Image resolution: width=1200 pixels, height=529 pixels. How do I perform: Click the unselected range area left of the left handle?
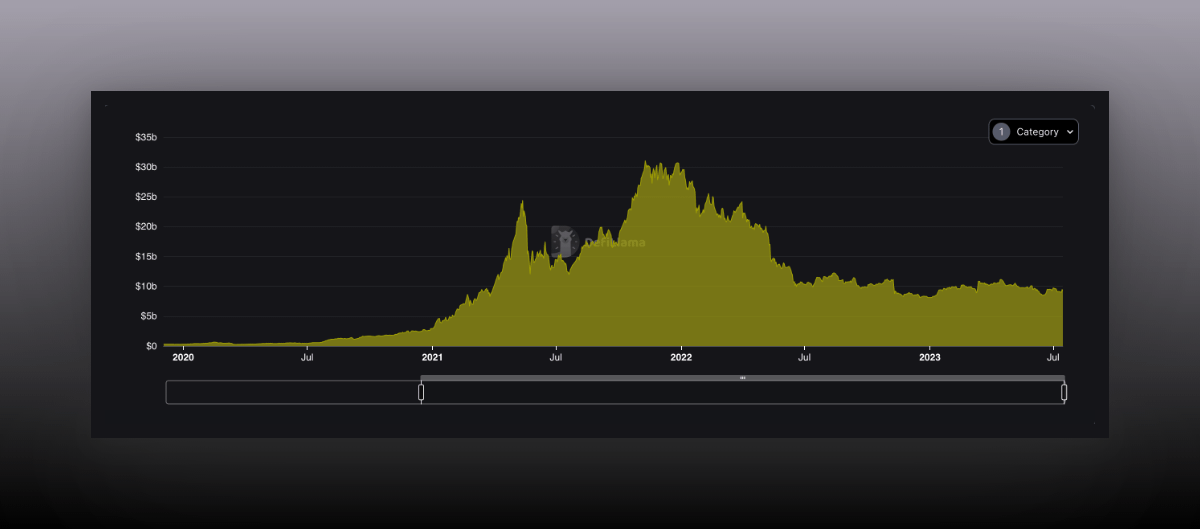coord(293,392)
